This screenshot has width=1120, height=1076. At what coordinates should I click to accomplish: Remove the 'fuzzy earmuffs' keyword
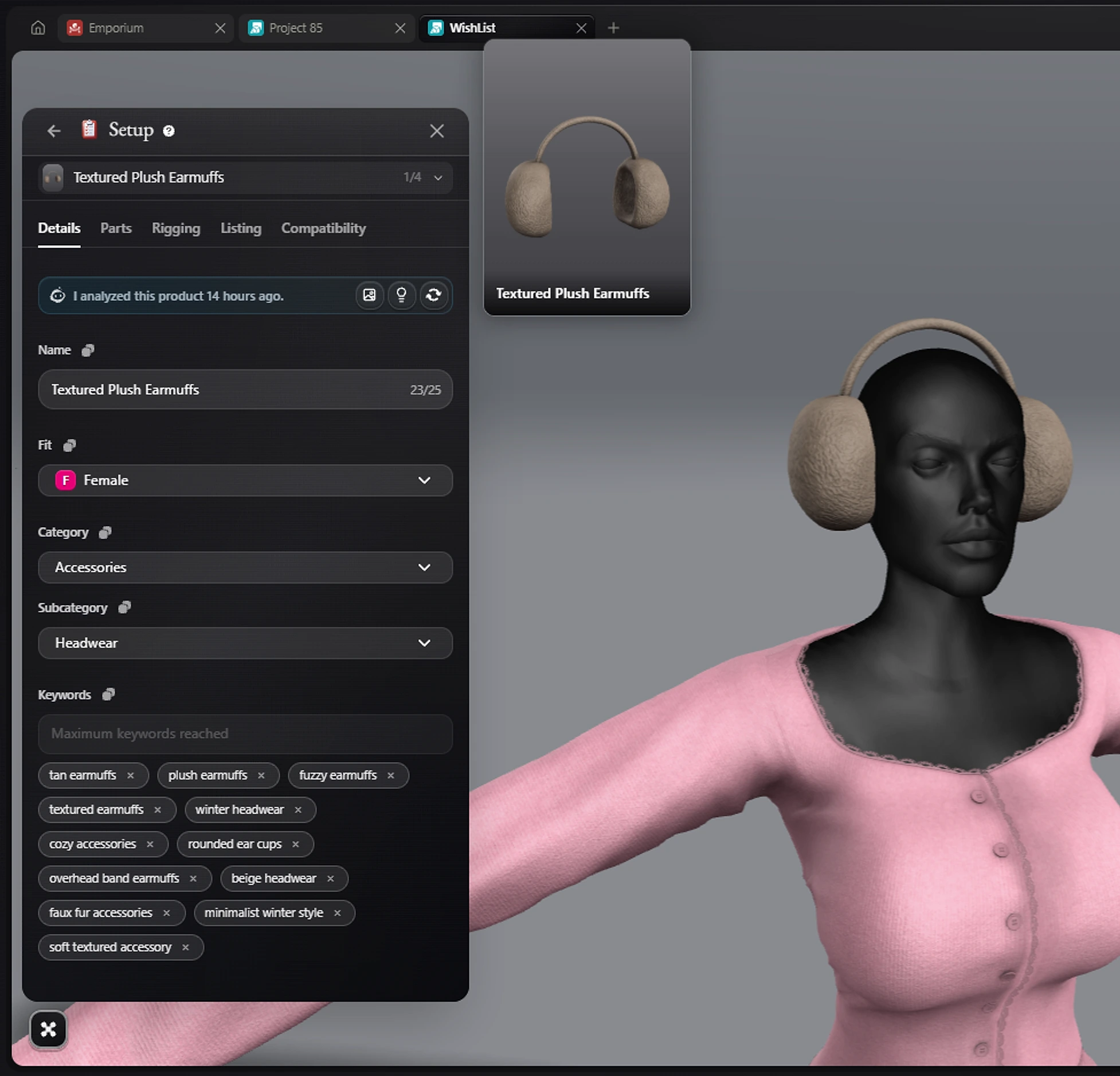point(391,775)
